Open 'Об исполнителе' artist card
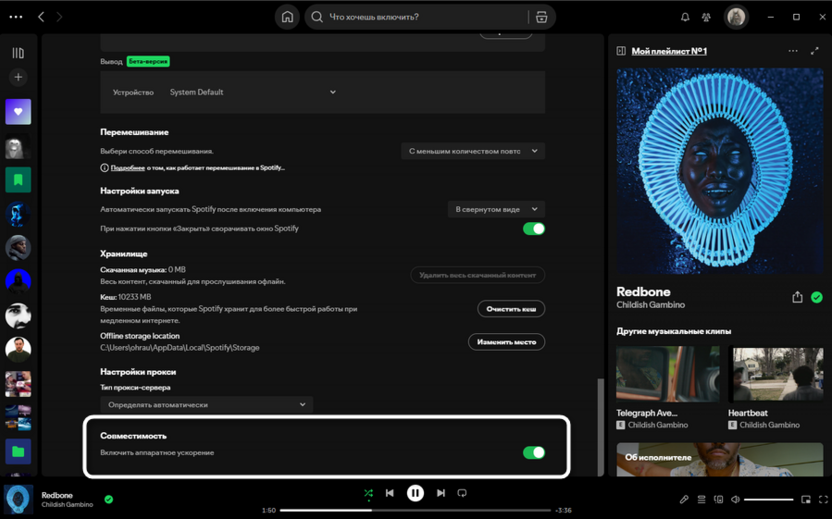Screen dimensions: 832x519 tap(720, 460)
